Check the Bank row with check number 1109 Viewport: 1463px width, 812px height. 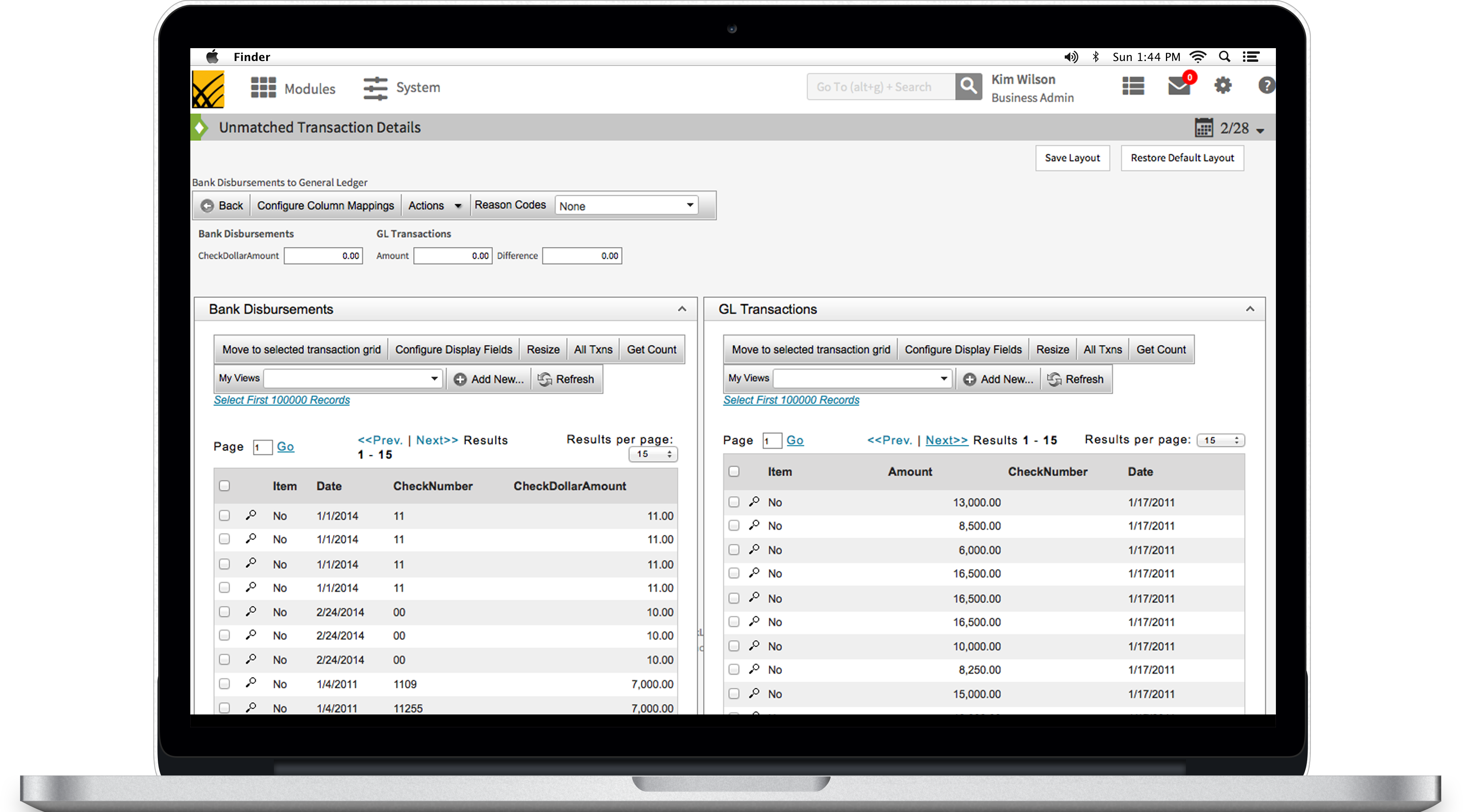click(224, 684)
